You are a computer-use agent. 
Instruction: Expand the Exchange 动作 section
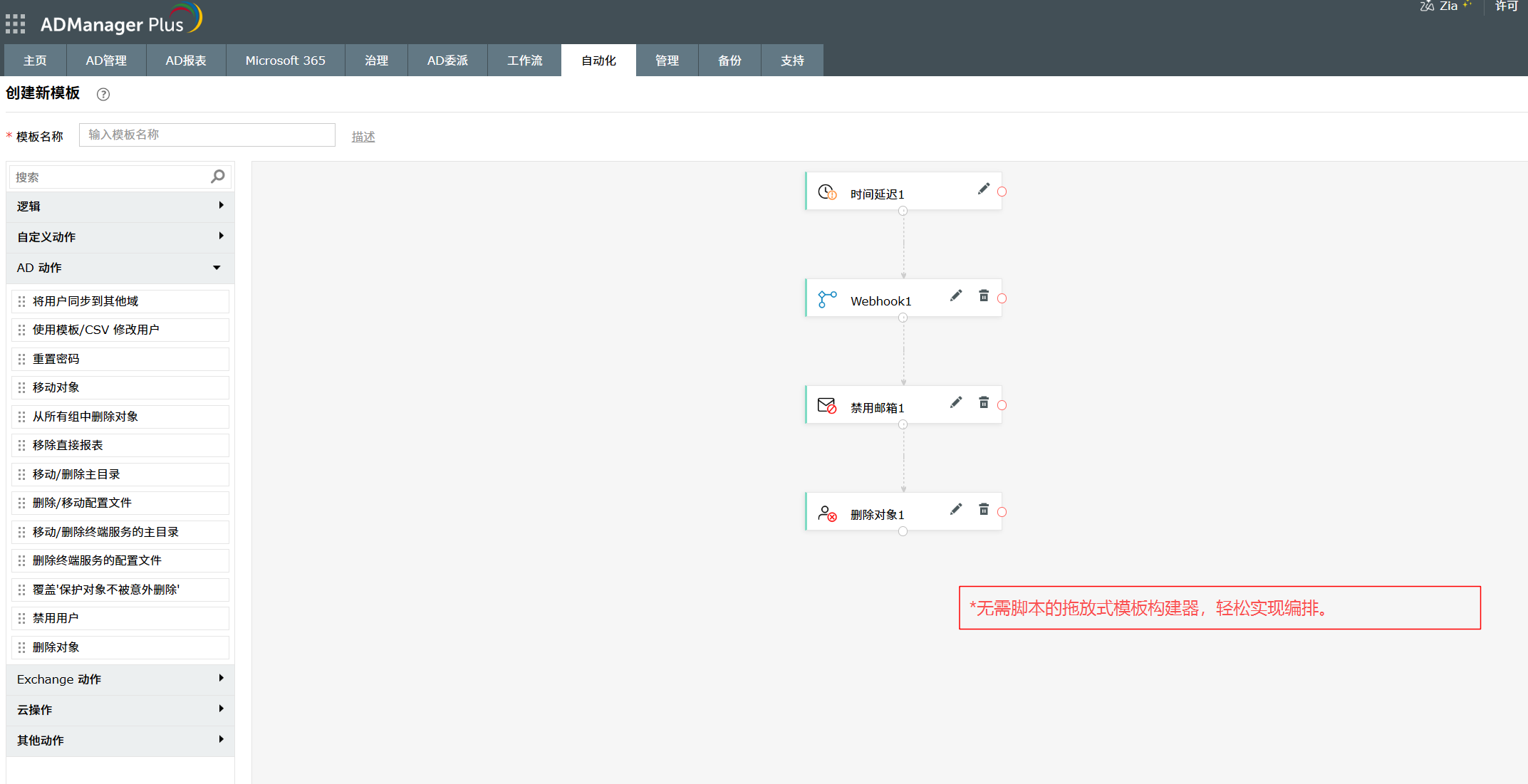pyautogui.click(x=120, y=679)
